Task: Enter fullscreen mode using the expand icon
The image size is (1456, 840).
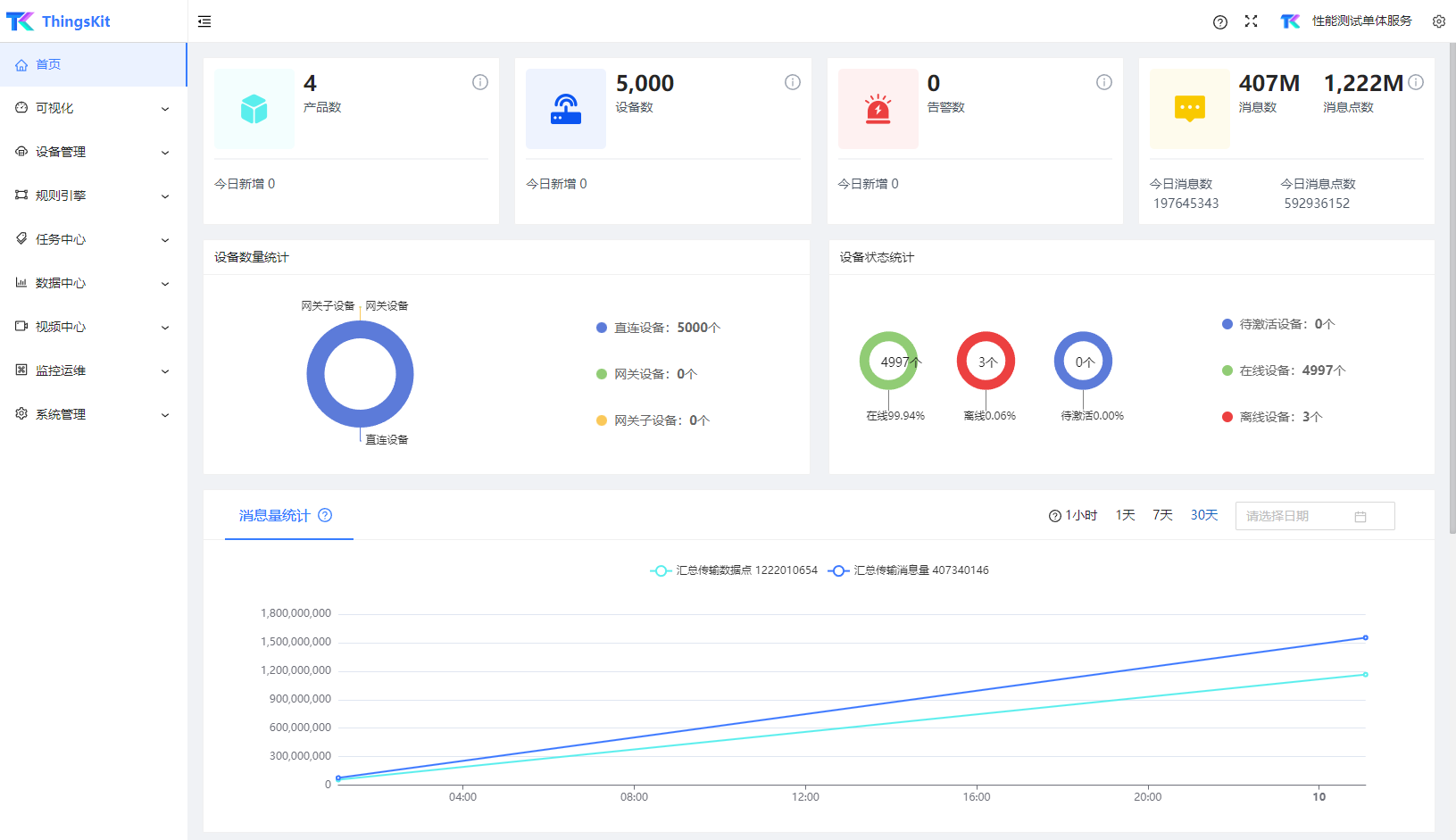Action: [1251, 21]
